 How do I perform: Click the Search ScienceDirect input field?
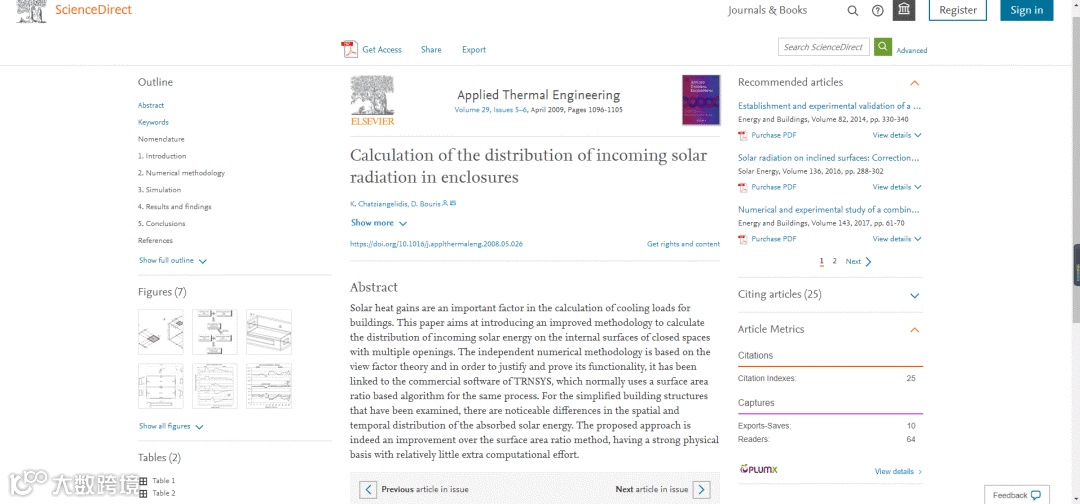pyautogui.click(x=823, y=47)
